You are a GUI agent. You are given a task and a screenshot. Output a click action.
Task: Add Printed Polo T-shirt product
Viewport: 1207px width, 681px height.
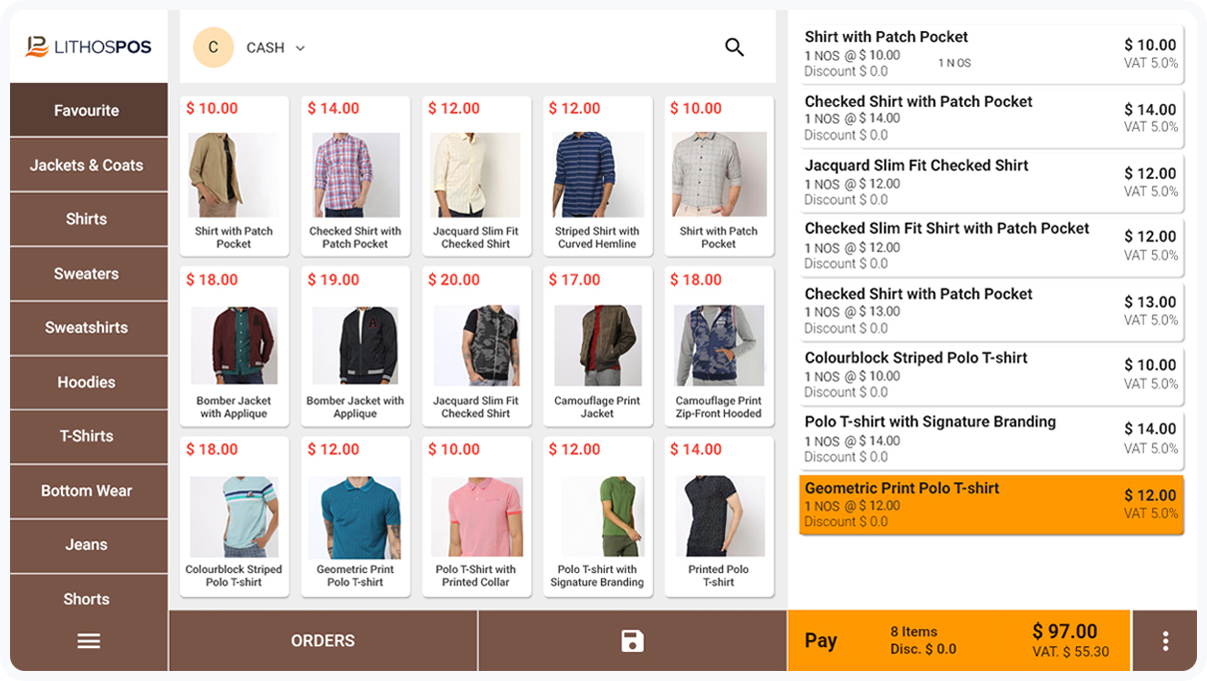[718, 516]
